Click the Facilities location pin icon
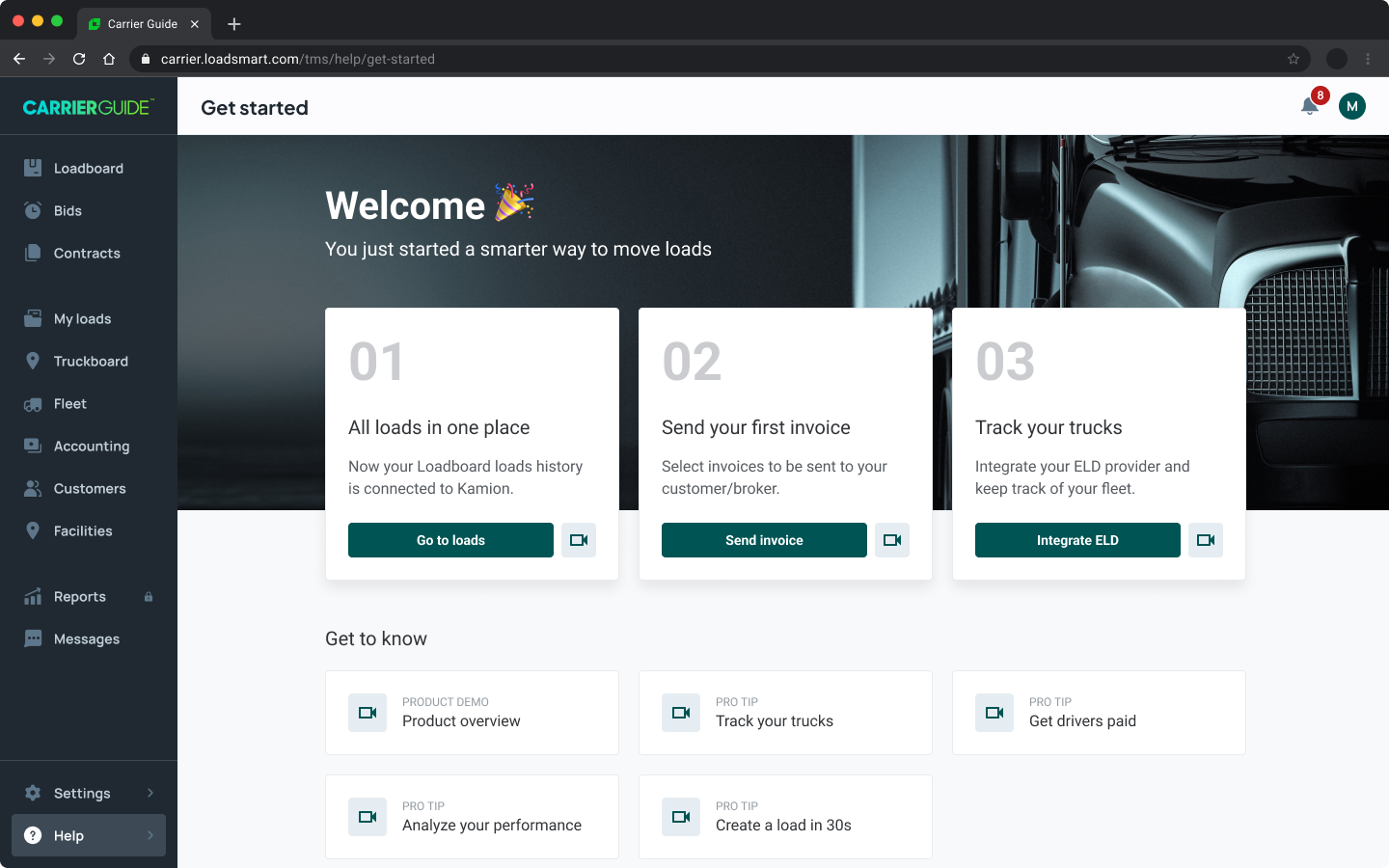This screenshot has height=868, width=1389. pyautogui.click(x=33, y=530)
